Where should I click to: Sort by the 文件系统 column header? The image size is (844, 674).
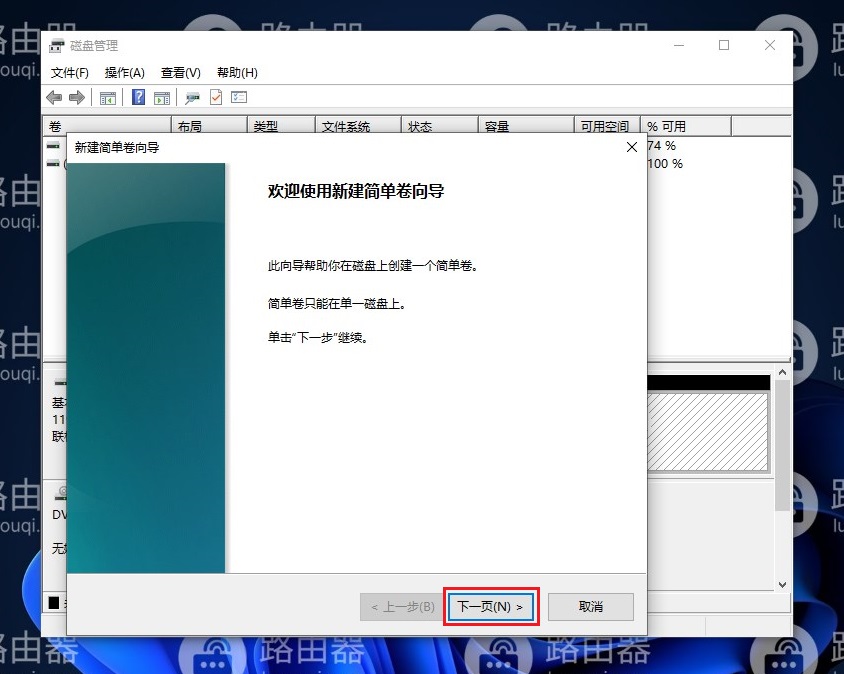(358, 127)
